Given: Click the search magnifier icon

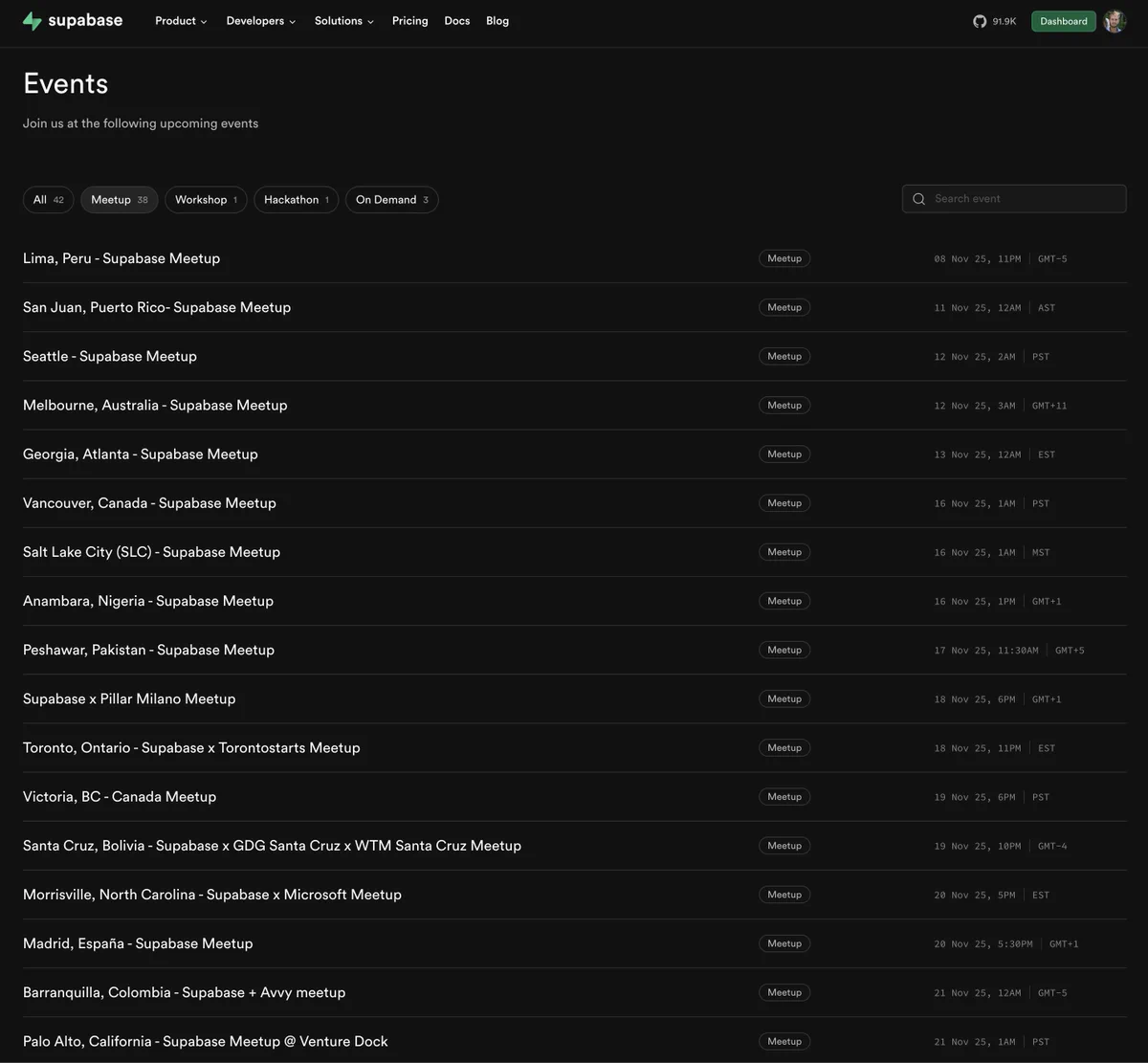Looking at the screenshot, I should [x=918, y=199].
